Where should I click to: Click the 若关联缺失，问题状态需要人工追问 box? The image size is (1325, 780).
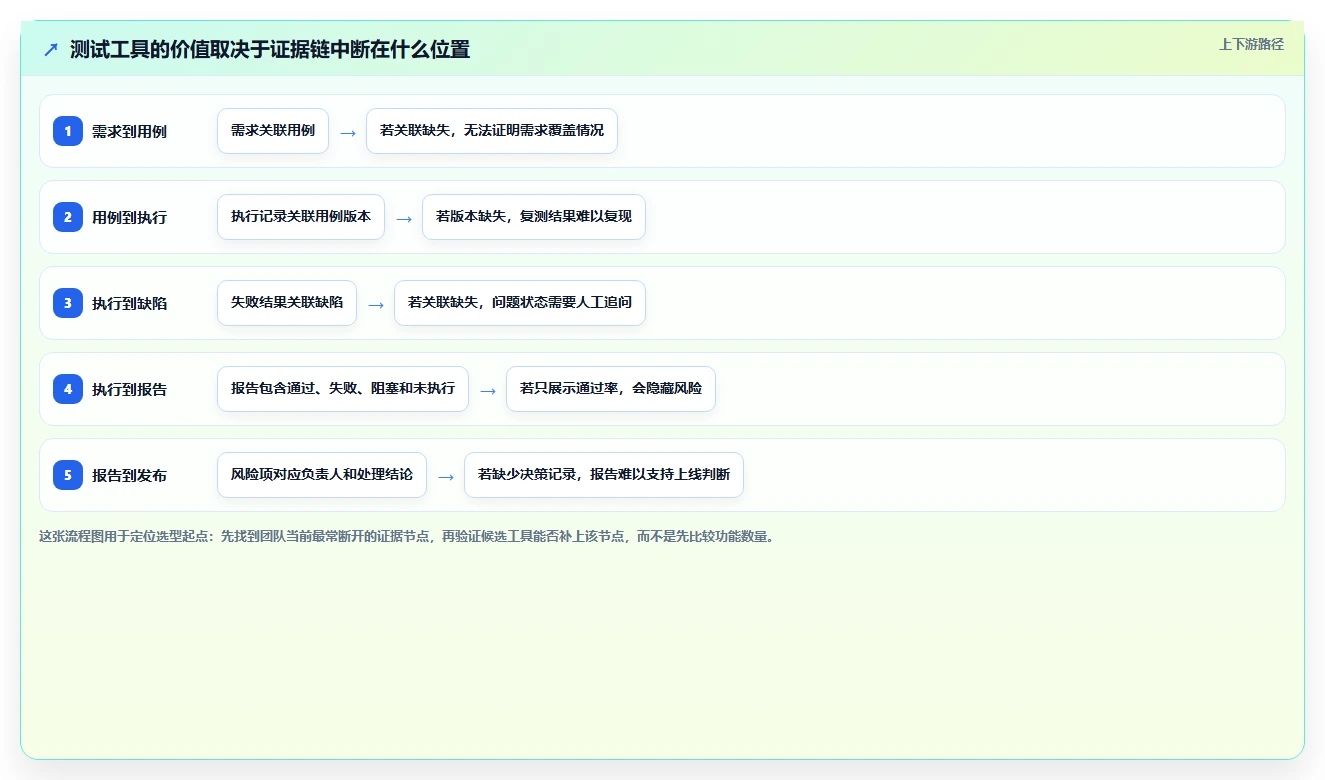point(520,303)
